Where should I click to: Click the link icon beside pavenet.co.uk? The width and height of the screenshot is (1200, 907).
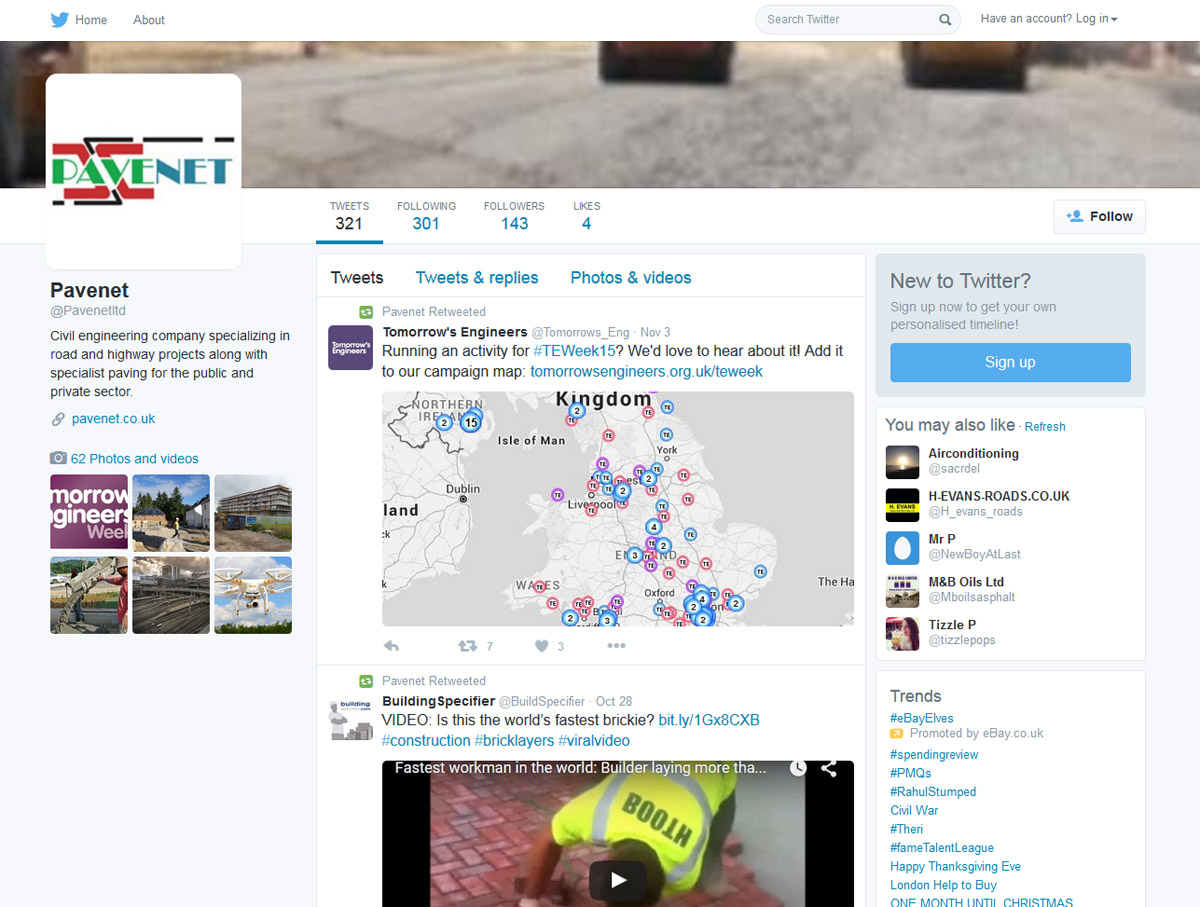(58, 419)
